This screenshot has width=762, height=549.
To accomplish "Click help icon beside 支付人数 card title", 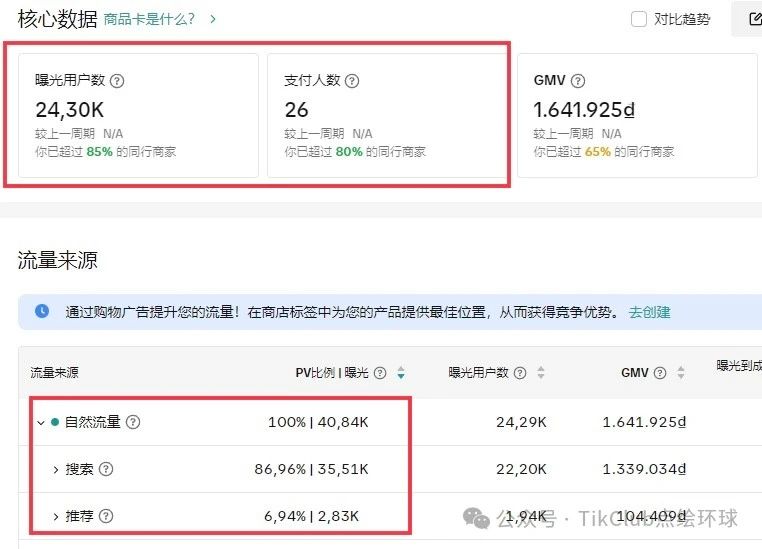I will pyautogui.click(x=352, y=81).
